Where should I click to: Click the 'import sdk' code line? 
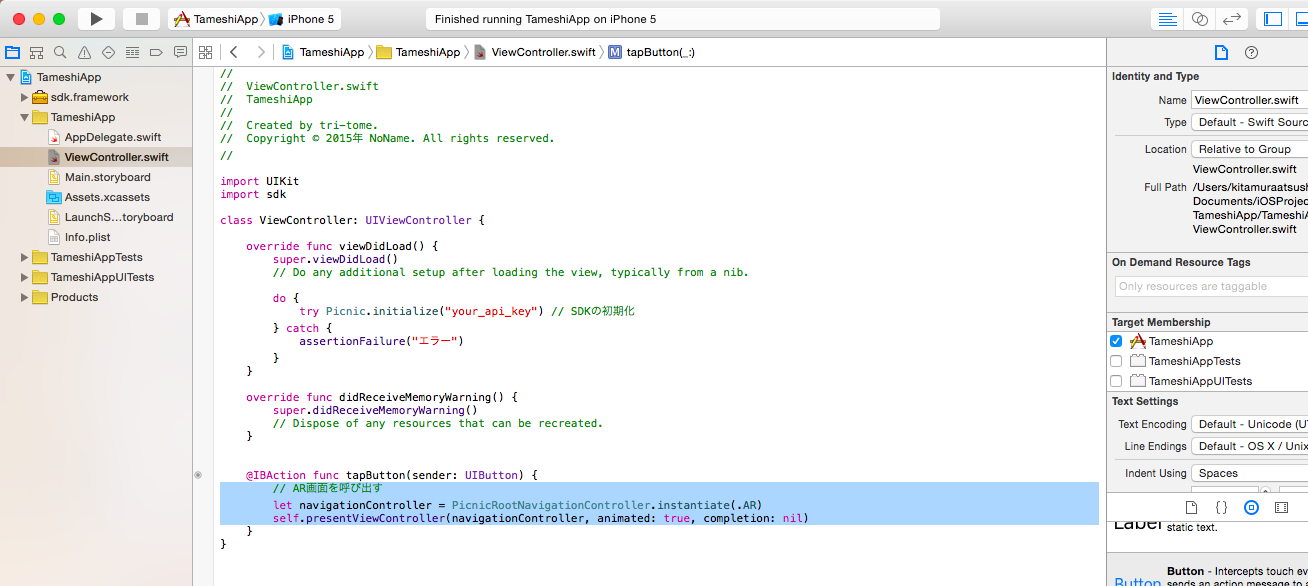click(253, 194)
